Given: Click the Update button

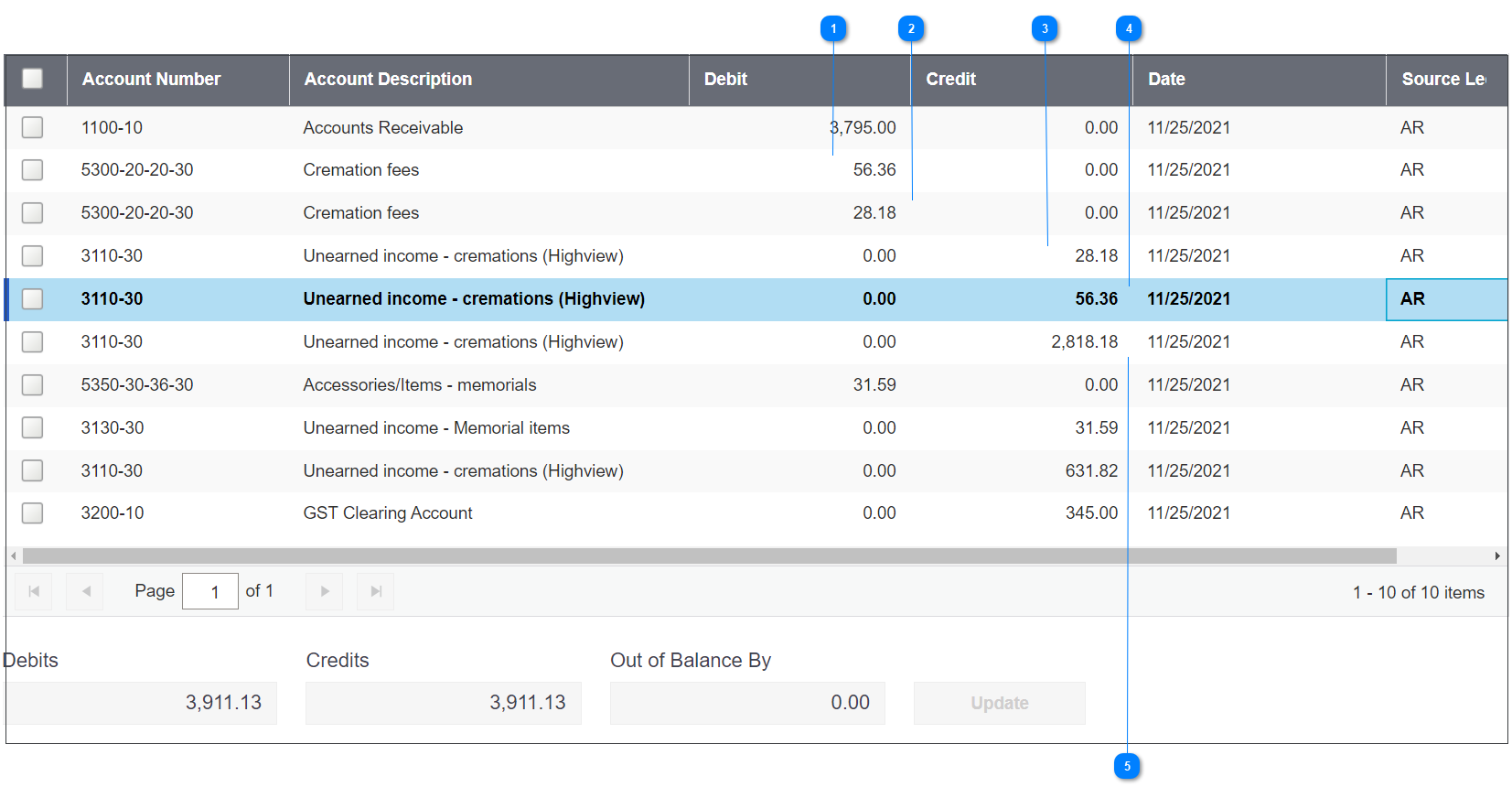Looking at the screenshot, I should pyautogui.click(x=1000, y=703).
